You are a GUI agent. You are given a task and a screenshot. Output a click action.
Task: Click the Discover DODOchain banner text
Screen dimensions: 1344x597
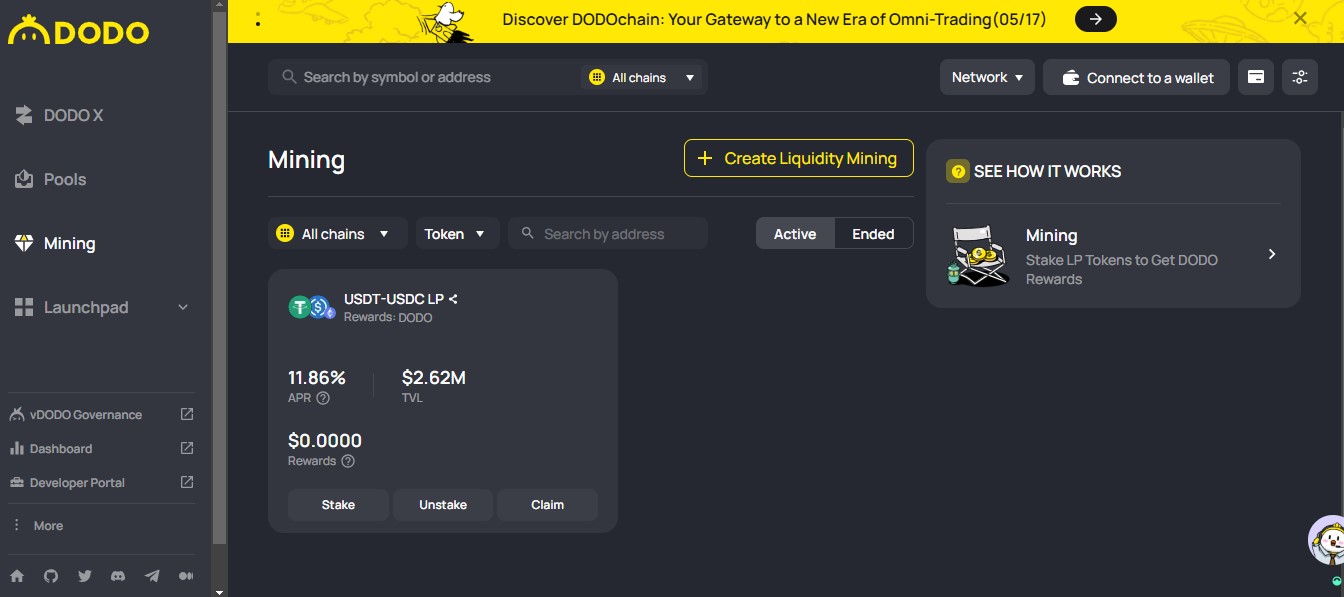[774, 19]
